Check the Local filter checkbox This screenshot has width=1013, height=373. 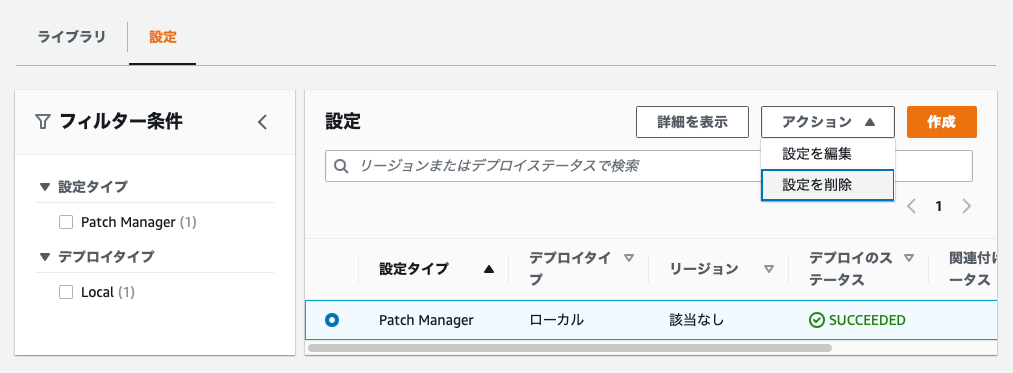[66, 292]
